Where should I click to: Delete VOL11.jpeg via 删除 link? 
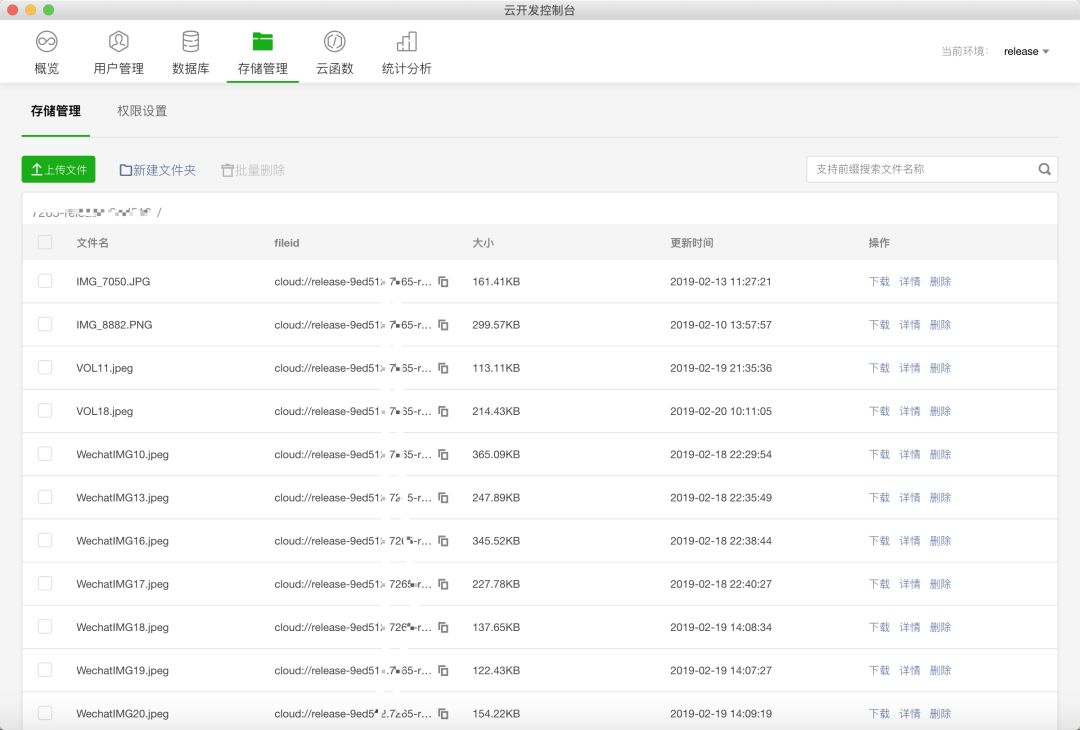click(x=940, y=368)
